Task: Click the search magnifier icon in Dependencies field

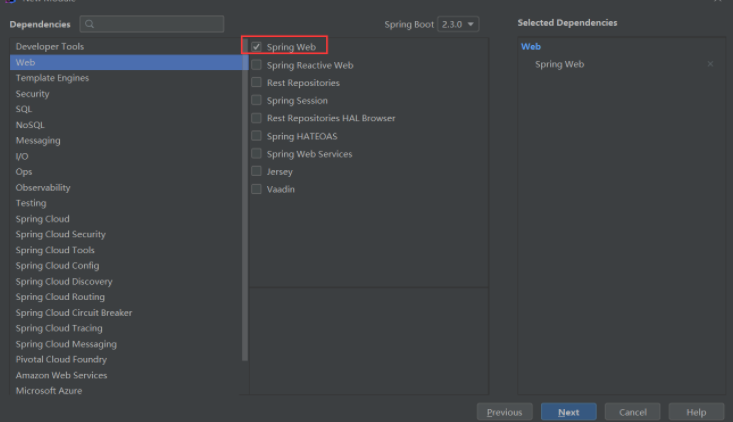Action: click(x=89, y=24)
